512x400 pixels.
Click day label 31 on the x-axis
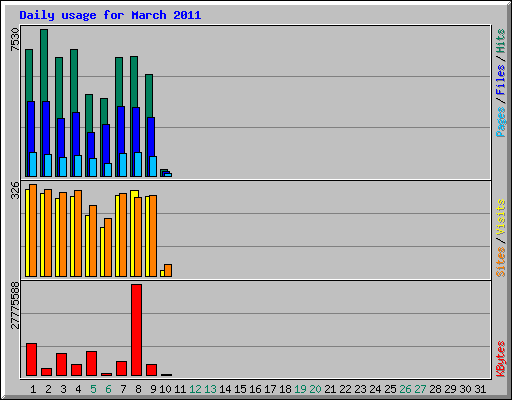point(480,389)
